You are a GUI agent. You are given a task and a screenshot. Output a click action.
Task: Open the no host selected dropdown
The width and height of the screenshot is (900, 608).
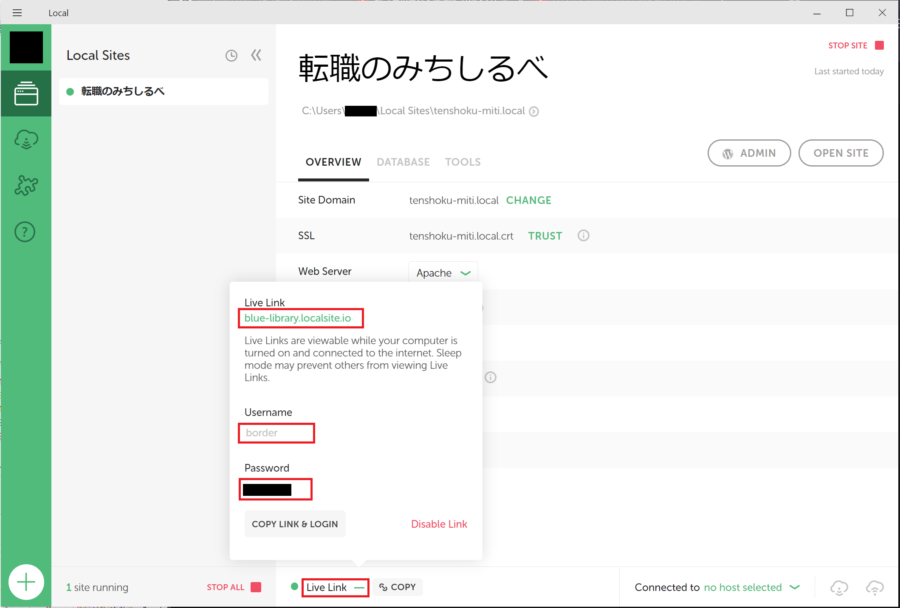pyautogui.click(x=752, y=587)
